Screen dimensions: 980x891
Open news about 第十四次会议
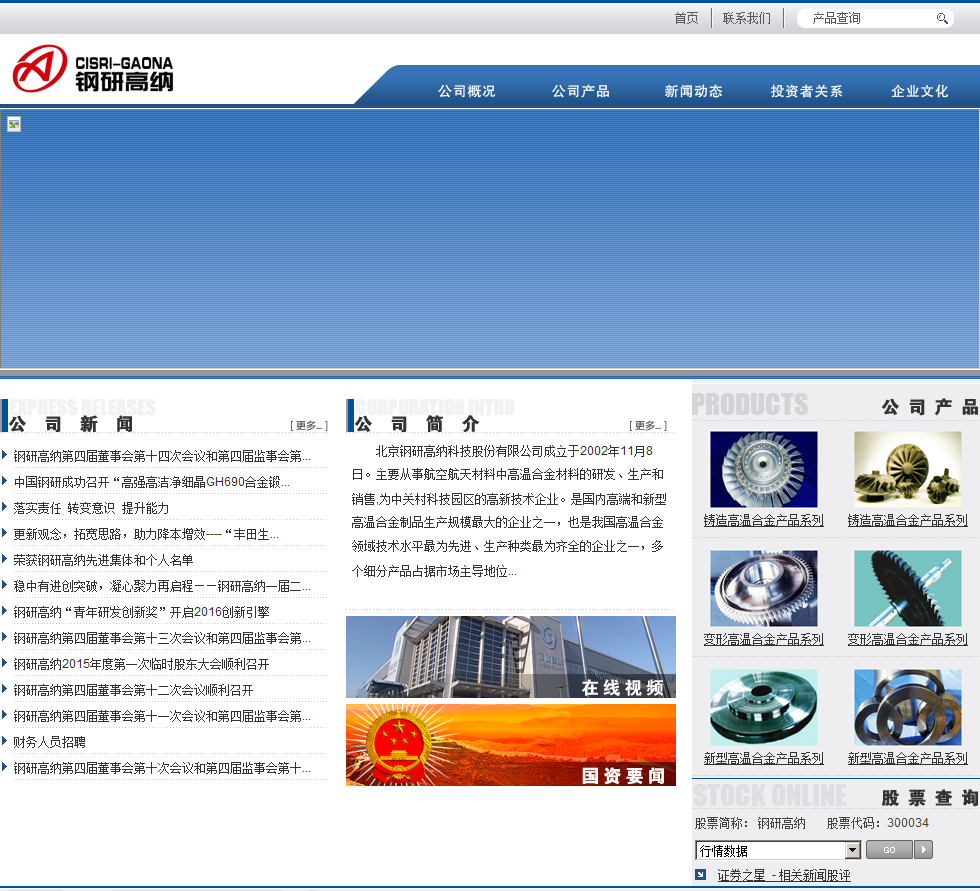162,456
